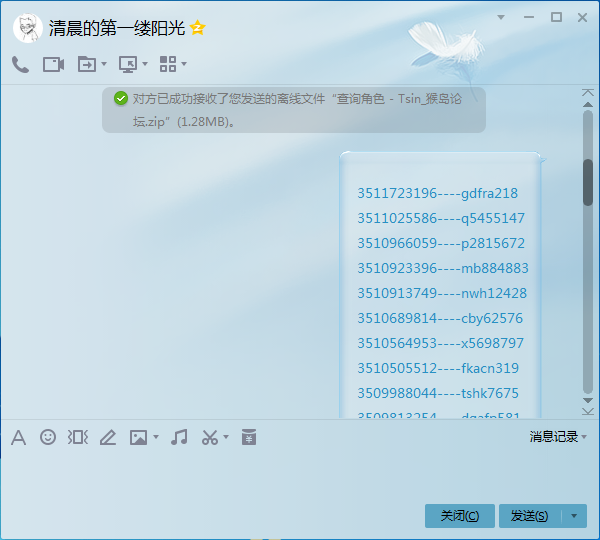Close the chat window with the X
This screenshot has width=600, height=540.
coord(582,17)
